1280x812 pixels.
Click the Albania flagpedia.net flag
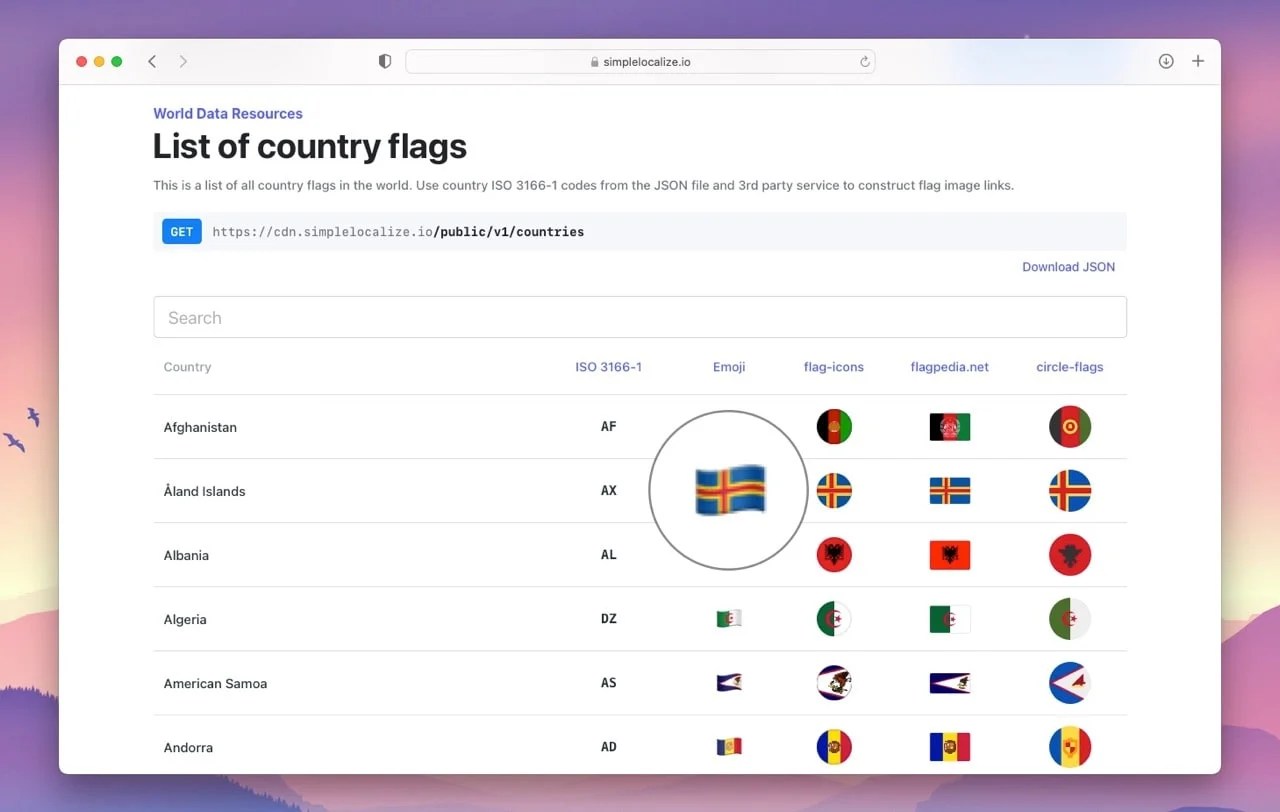[x=949, y=555]
